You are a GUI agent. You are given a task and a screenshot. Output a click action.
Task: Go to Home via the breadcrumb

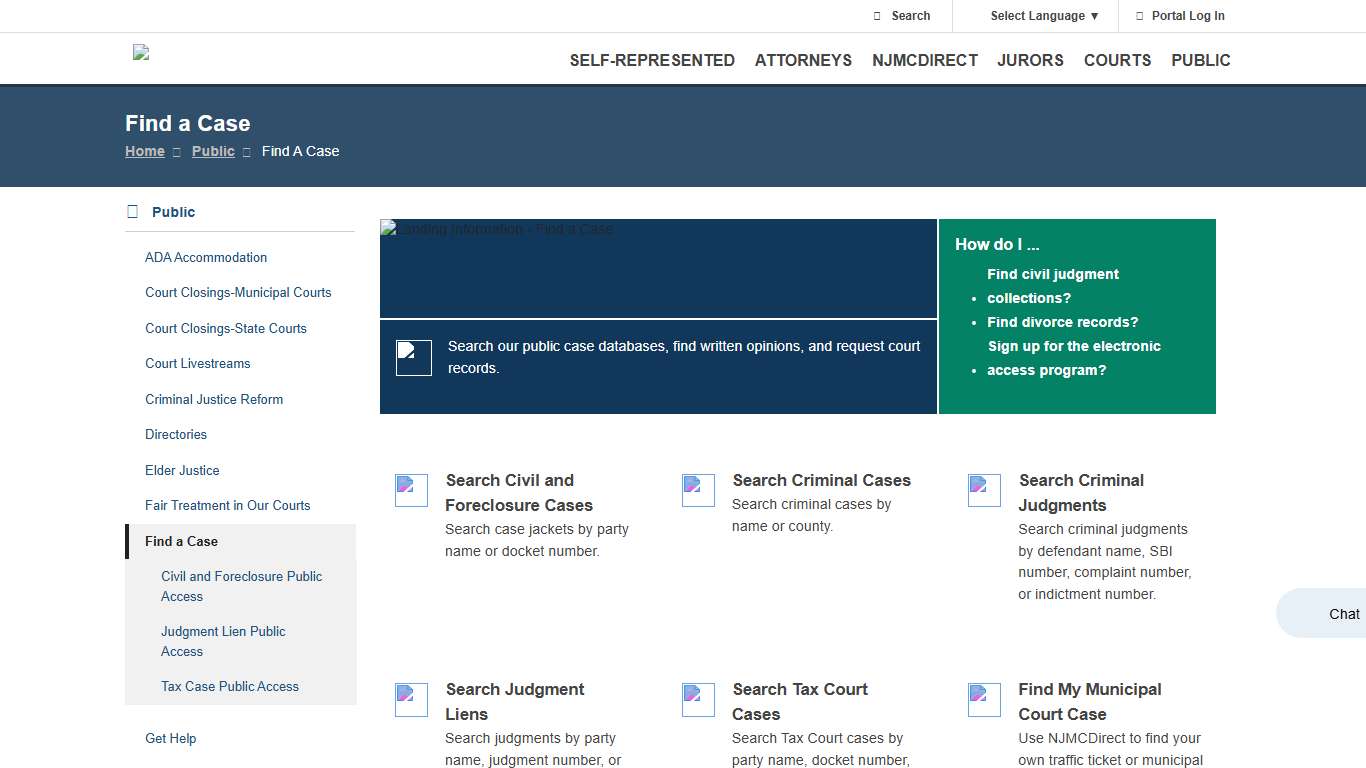[x=145, y=151]
